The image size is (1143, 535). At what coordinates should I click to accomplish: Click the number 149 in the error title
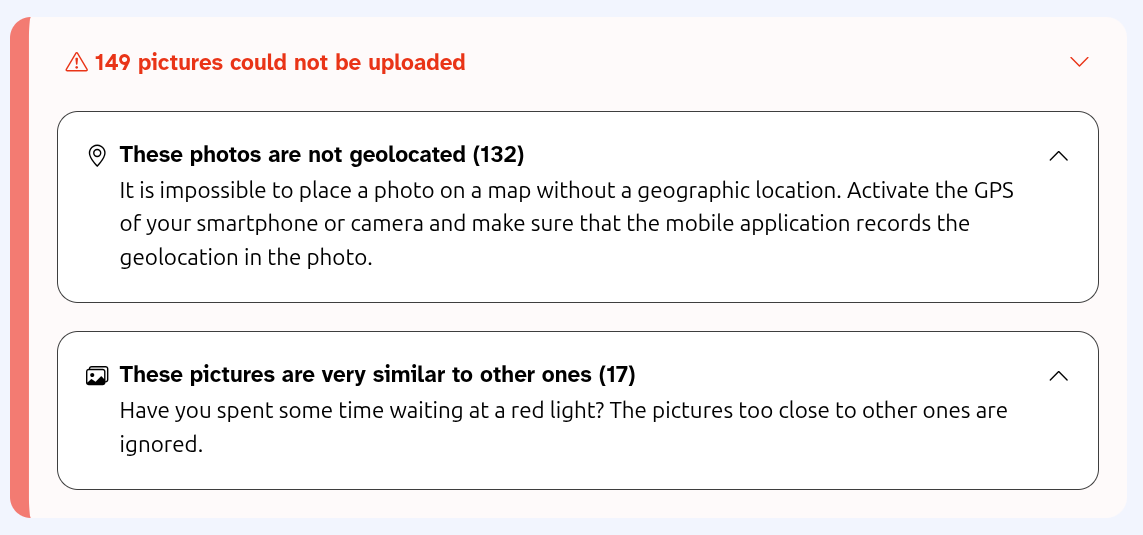coord(113,63)
